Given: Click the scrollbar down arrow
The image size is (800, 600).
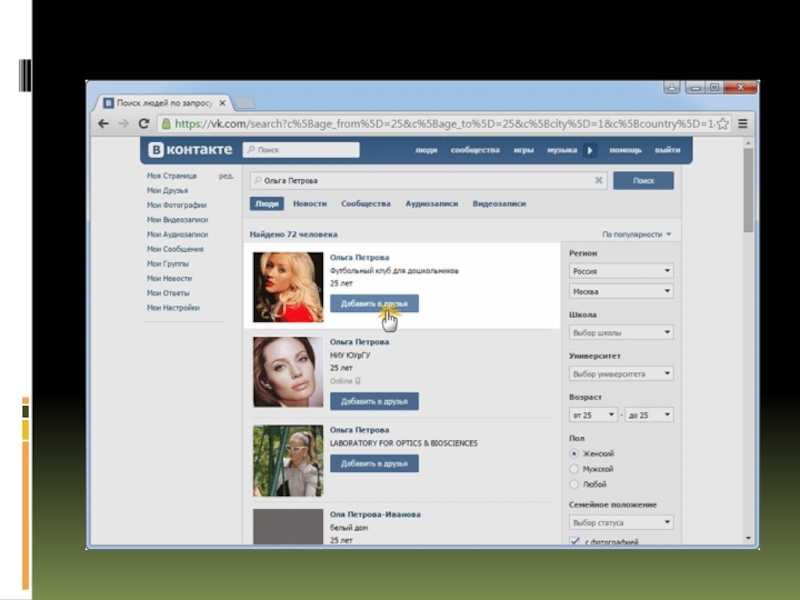Looking at the screenshot, I should coord(748,538).
